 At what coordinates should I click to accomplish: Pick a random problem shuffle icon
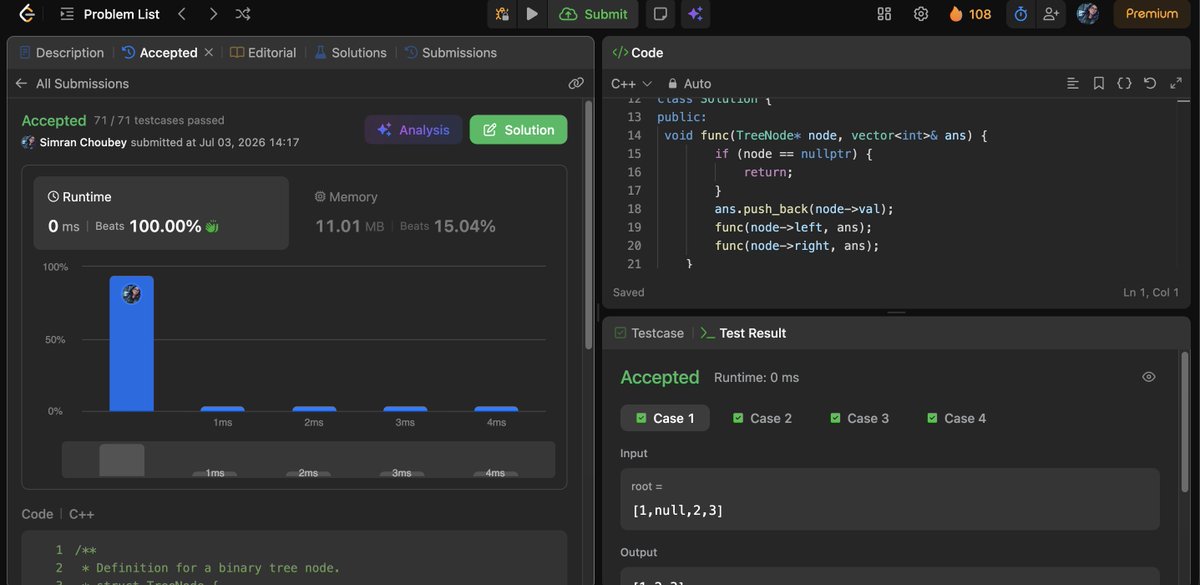[x=243, y=14]
